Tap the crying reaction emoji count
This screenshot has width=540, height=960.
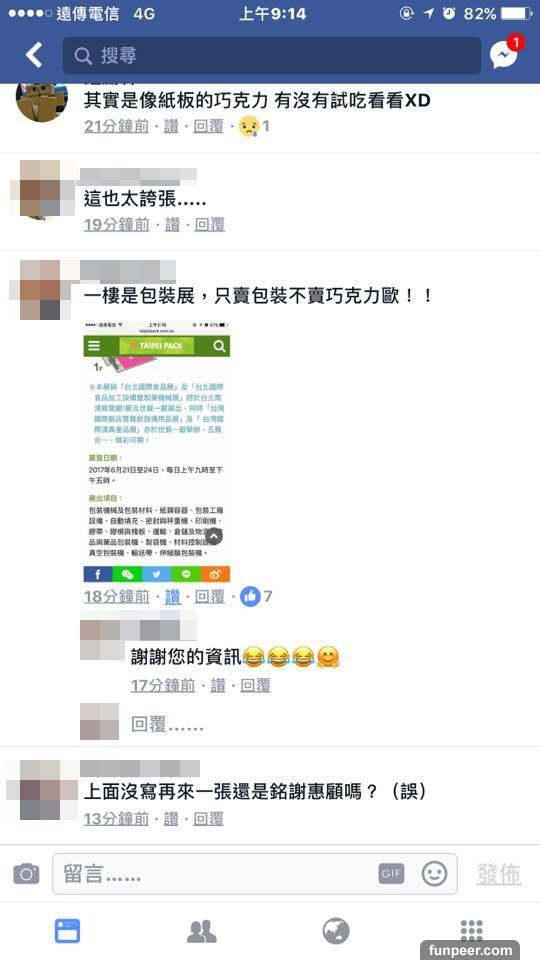[x=254, y=127]
